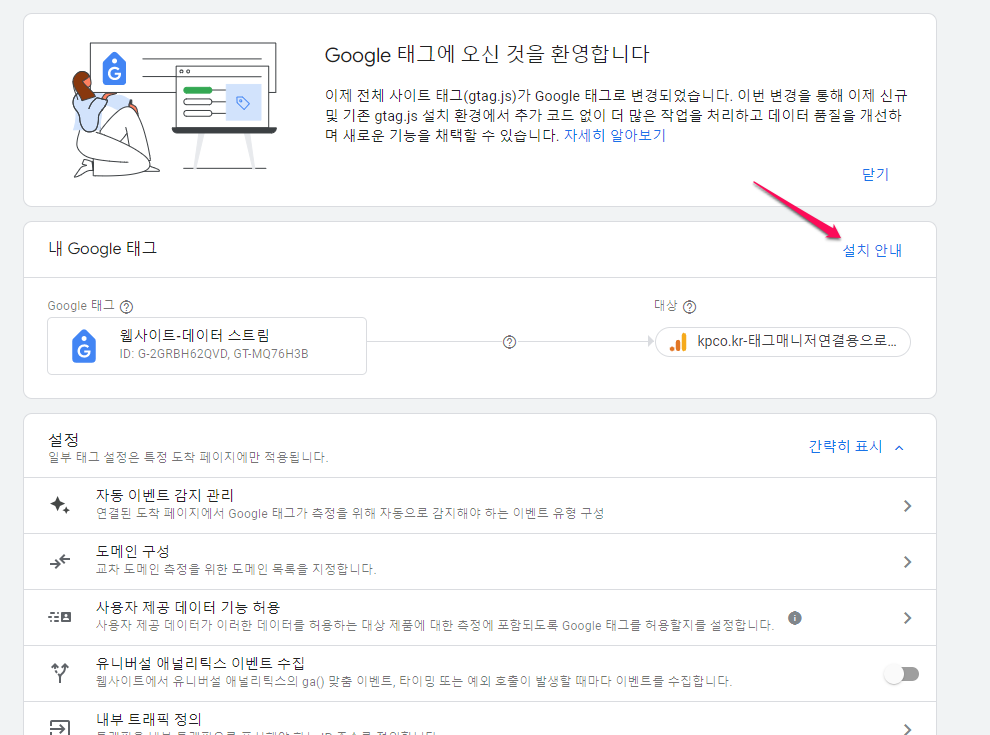This screenshot has height=735, width=990.
Task: Open the 자세히 알아보기 link
Action: pos(615,135)
